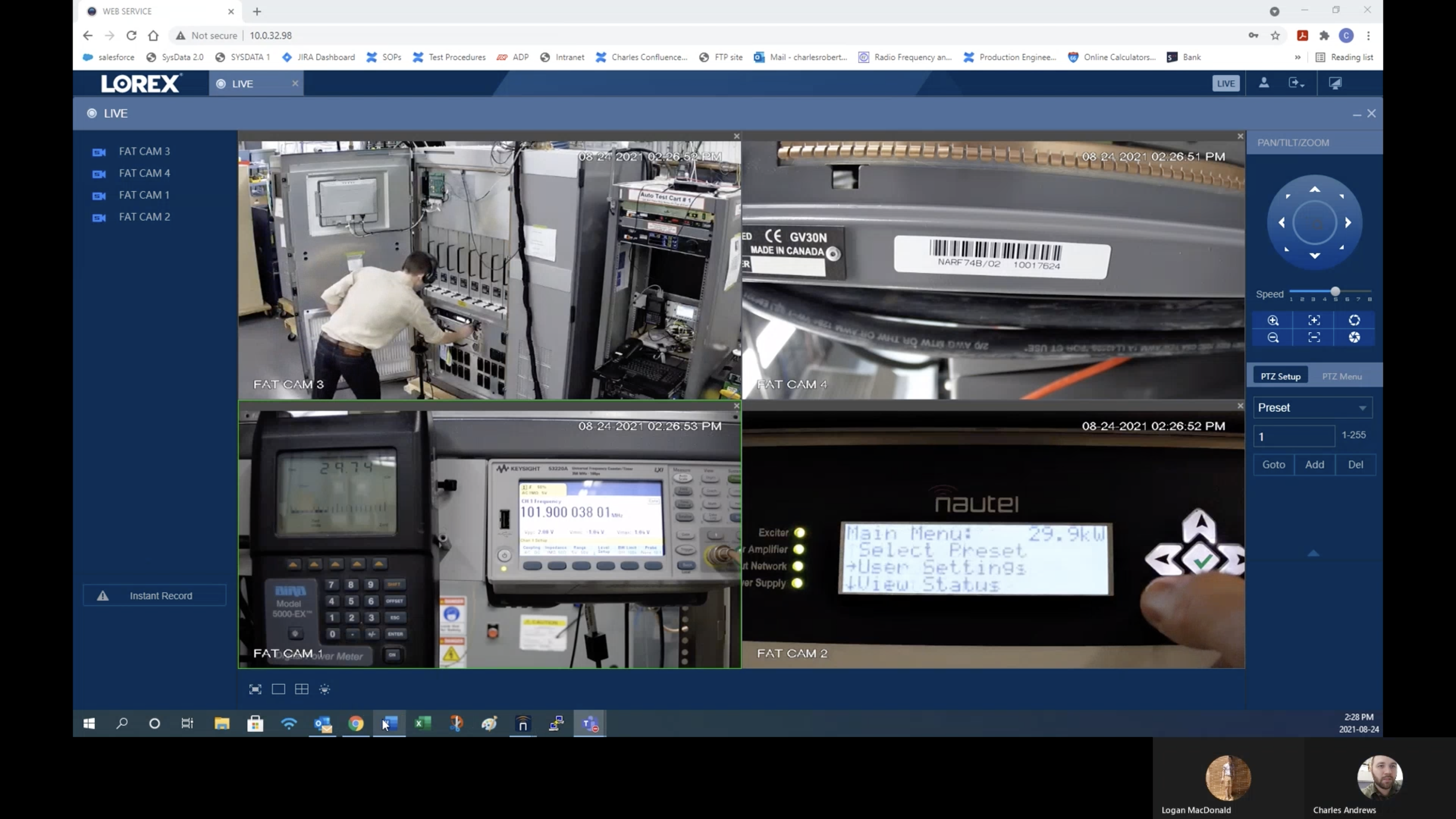Pan the PTZ camera left
The height and width of the screenshot is (819, 1456).
click(1281, 223)
